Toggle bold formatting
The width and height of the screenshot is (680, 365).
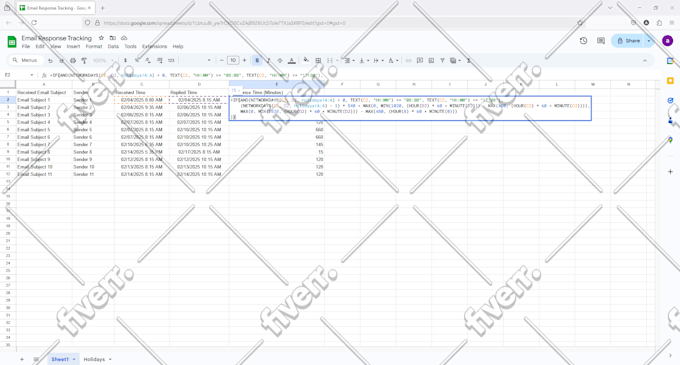point(257,61)
